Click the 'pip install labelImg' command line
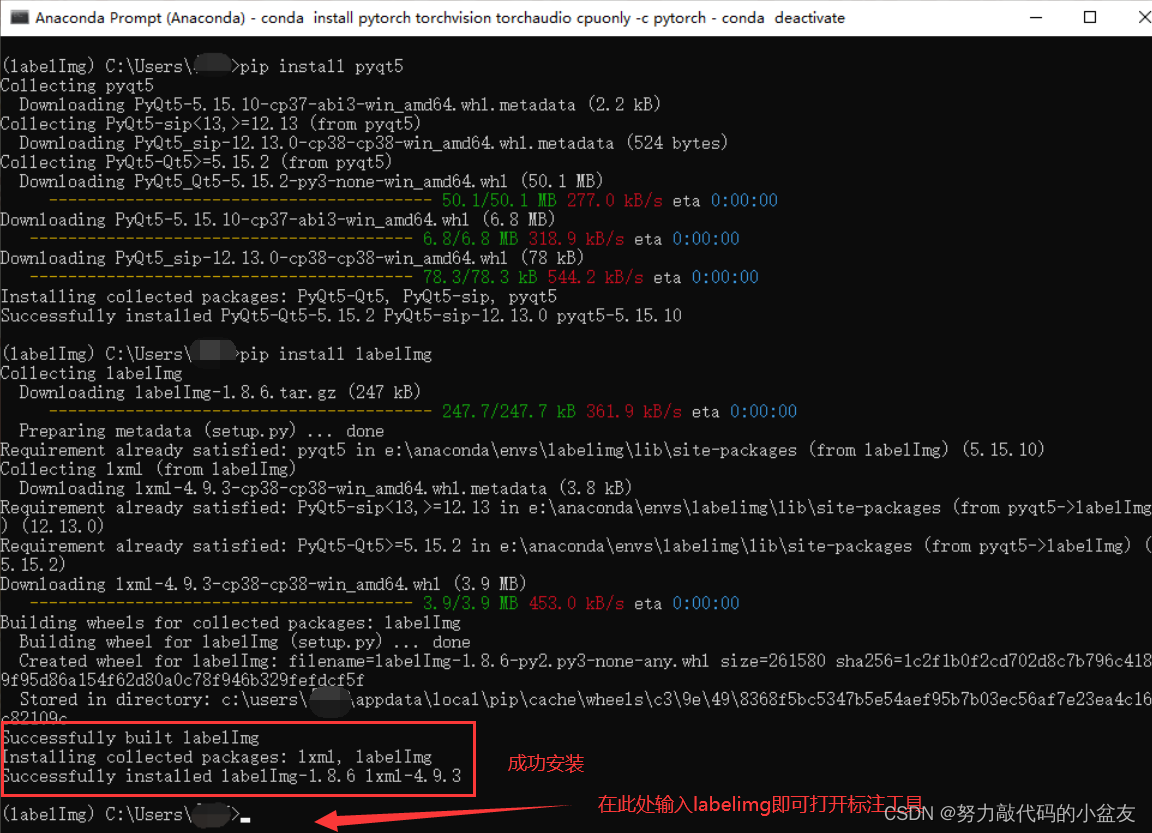This screenshot has width=1152, height=833. point(217,354)
